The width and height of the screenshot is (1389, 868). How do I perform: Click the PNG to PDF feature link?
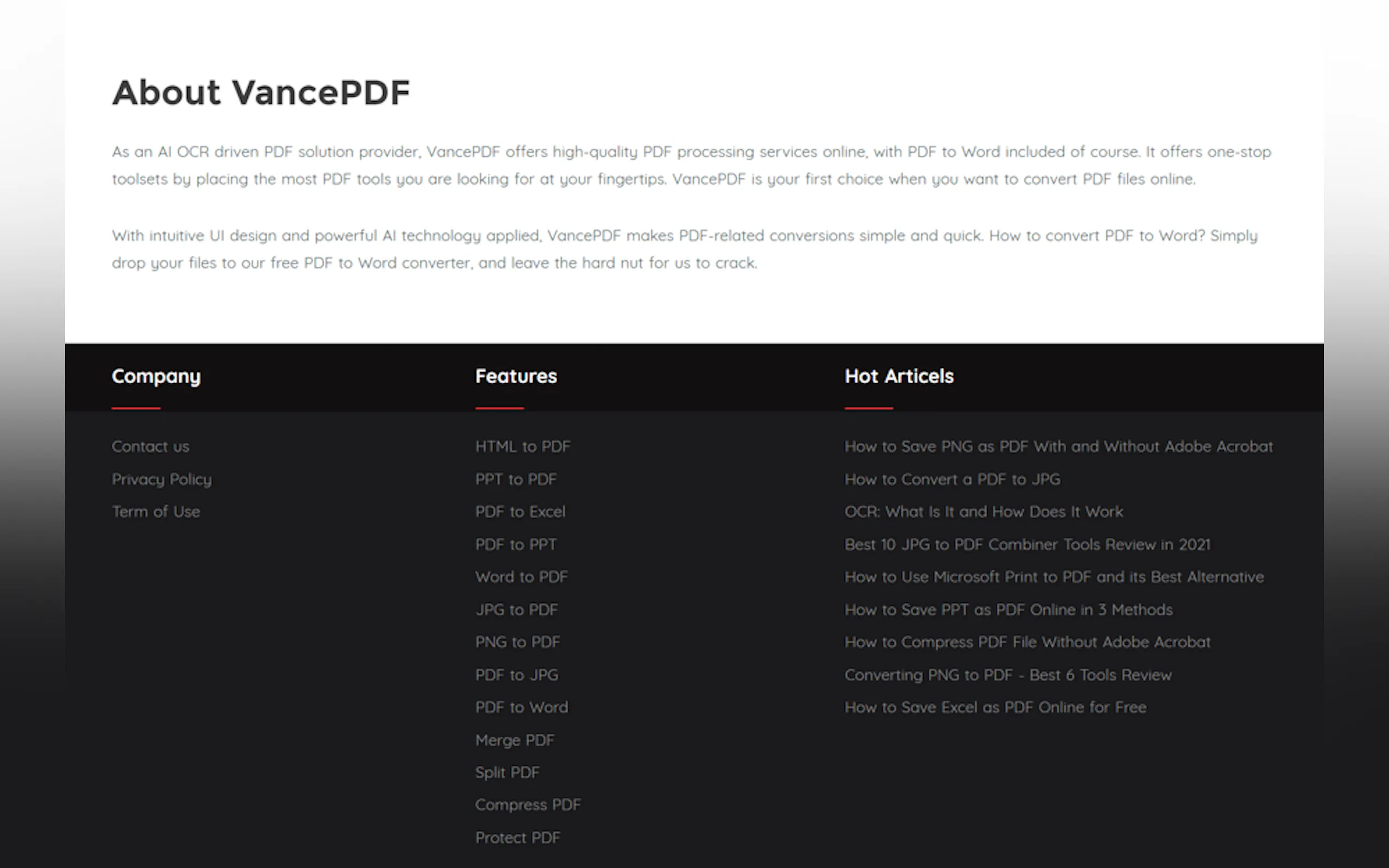point(517,642)
